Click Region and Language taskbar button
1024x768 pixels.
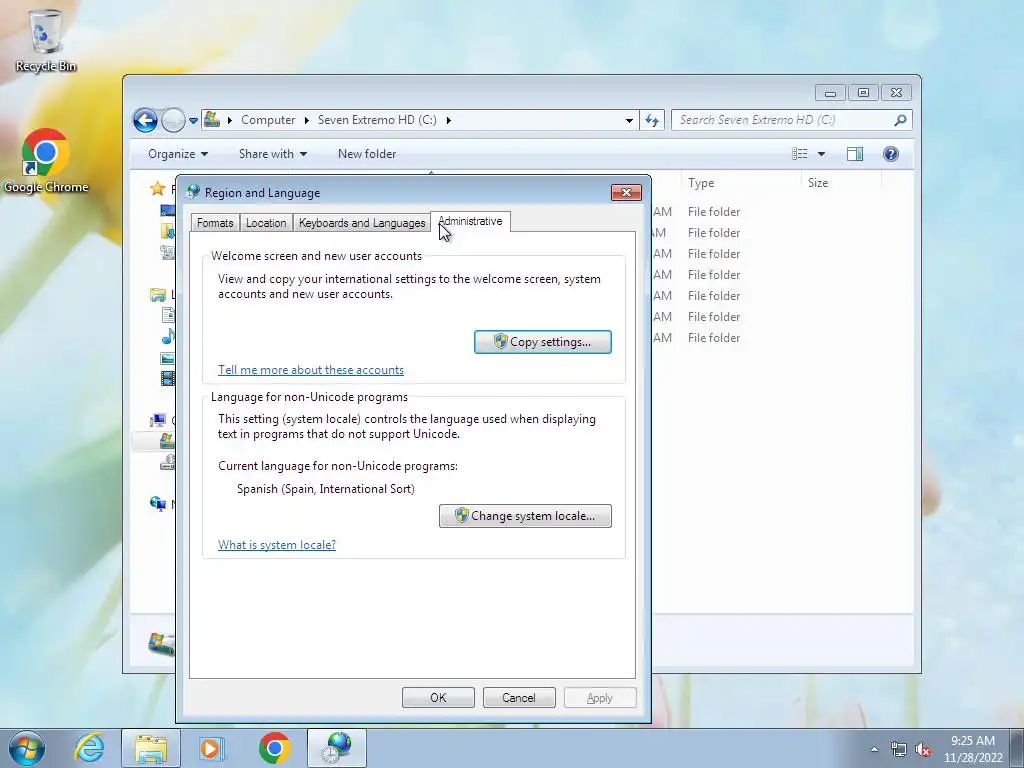(x=336, y=748)
